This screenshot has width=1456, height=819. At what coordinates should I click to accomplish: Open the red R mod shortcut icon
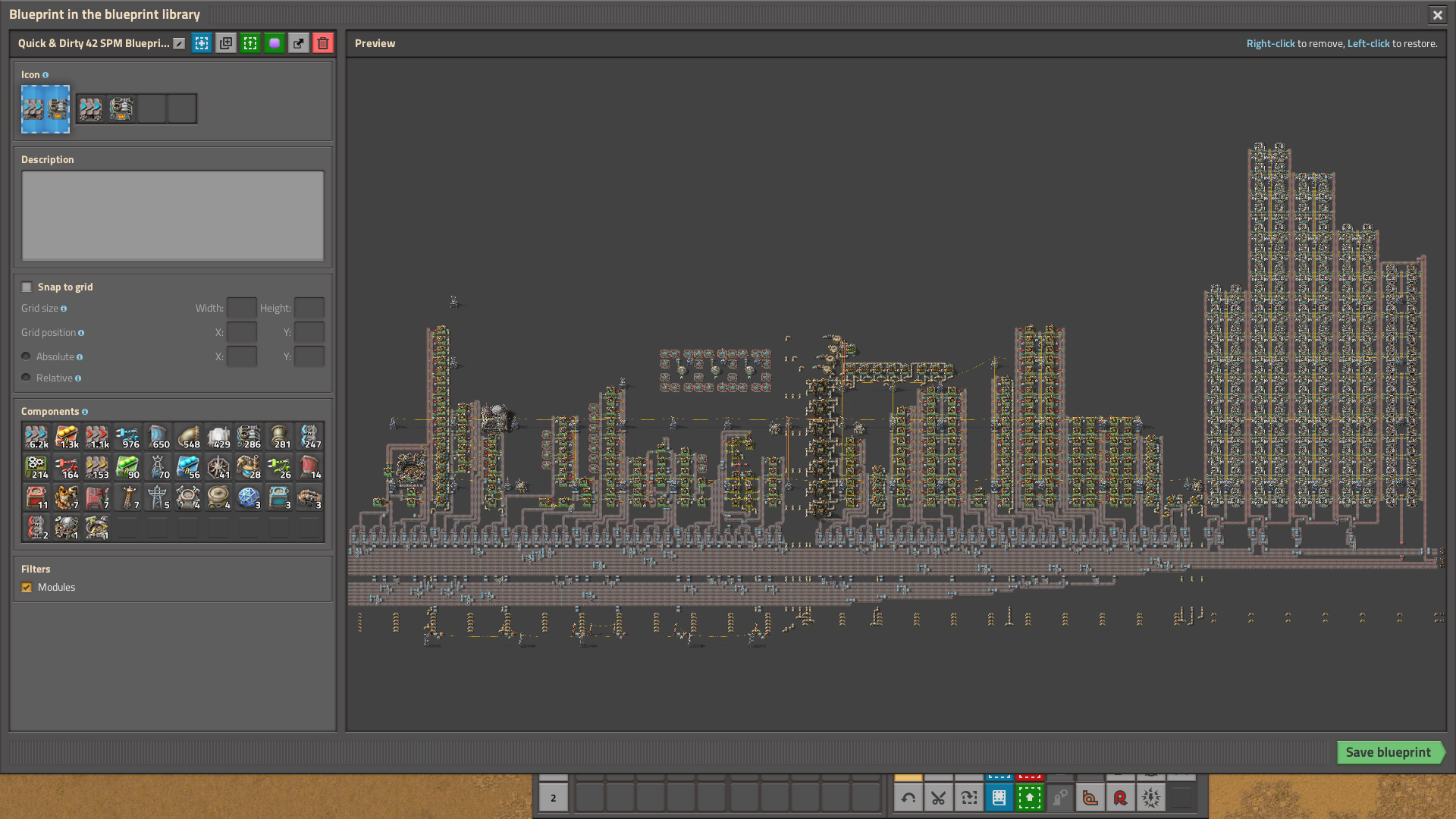pyautogui.click(x=1121, y=797)
